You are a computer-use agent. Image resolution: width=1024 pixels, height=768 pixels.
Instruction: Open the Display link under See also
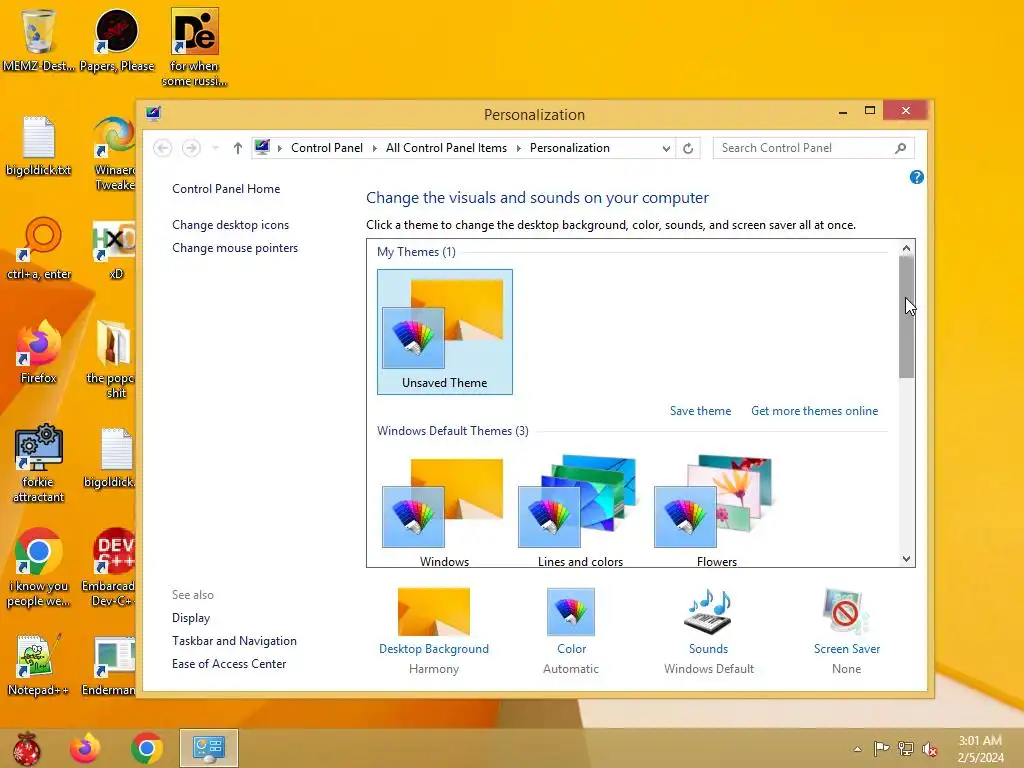(x=191, y=618)
